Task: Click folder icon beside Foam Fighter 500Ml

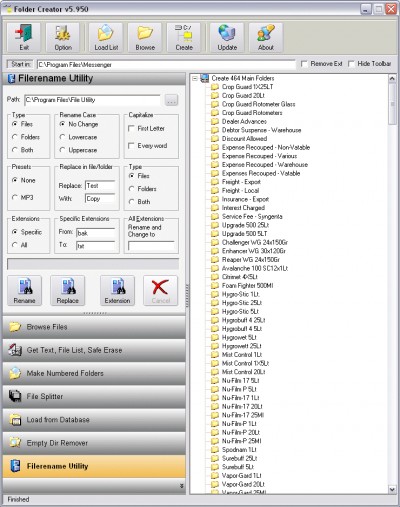Action: coord(215,286)
